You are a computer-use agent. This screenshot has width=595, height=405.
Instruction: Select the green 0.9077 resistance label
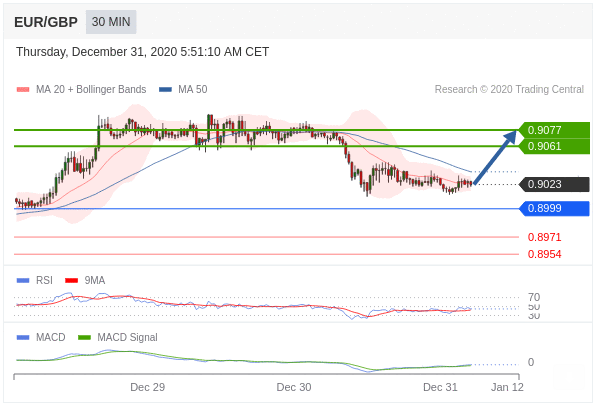point(554,130)
